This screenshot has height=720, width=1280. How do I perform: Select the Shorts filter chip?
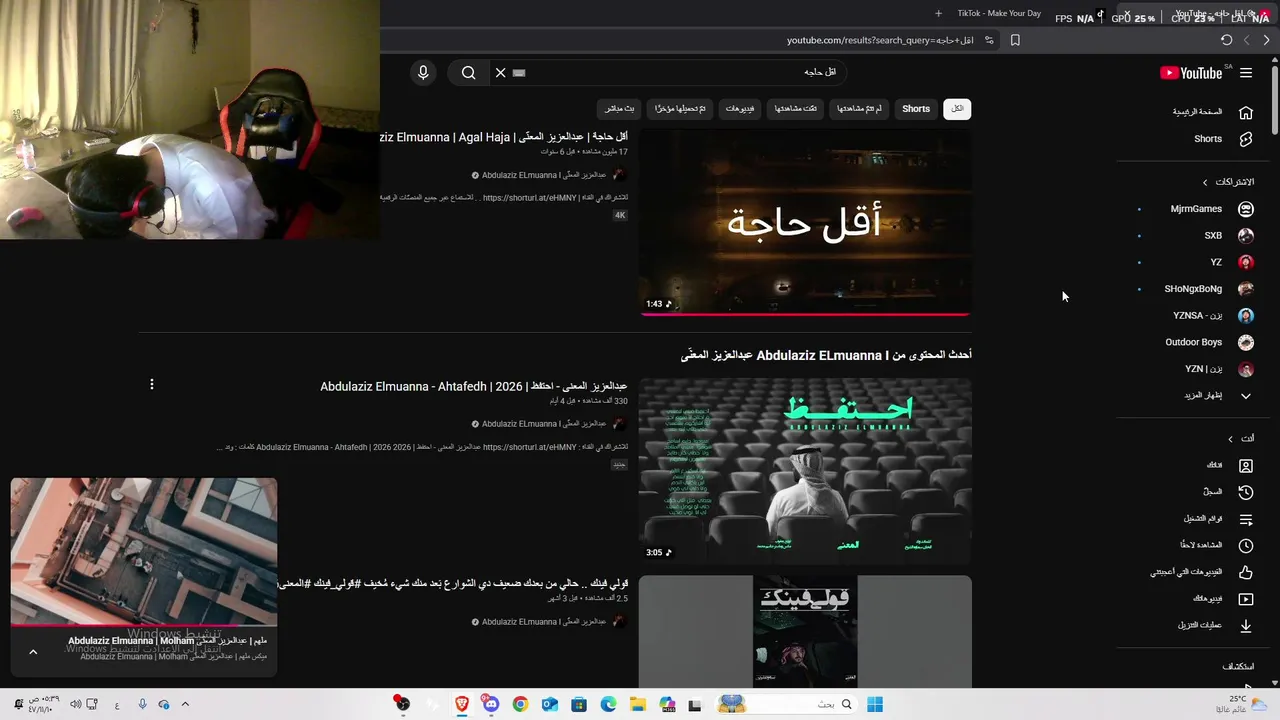pyautogui.click(x=916, y=109)
